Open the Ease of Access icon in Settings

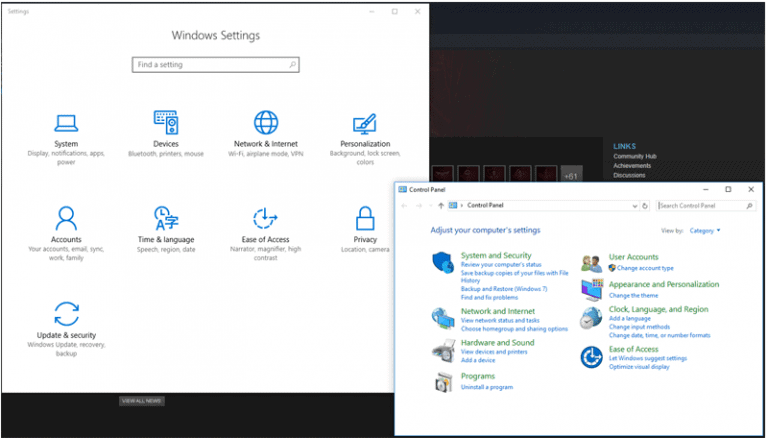(265, 218)
